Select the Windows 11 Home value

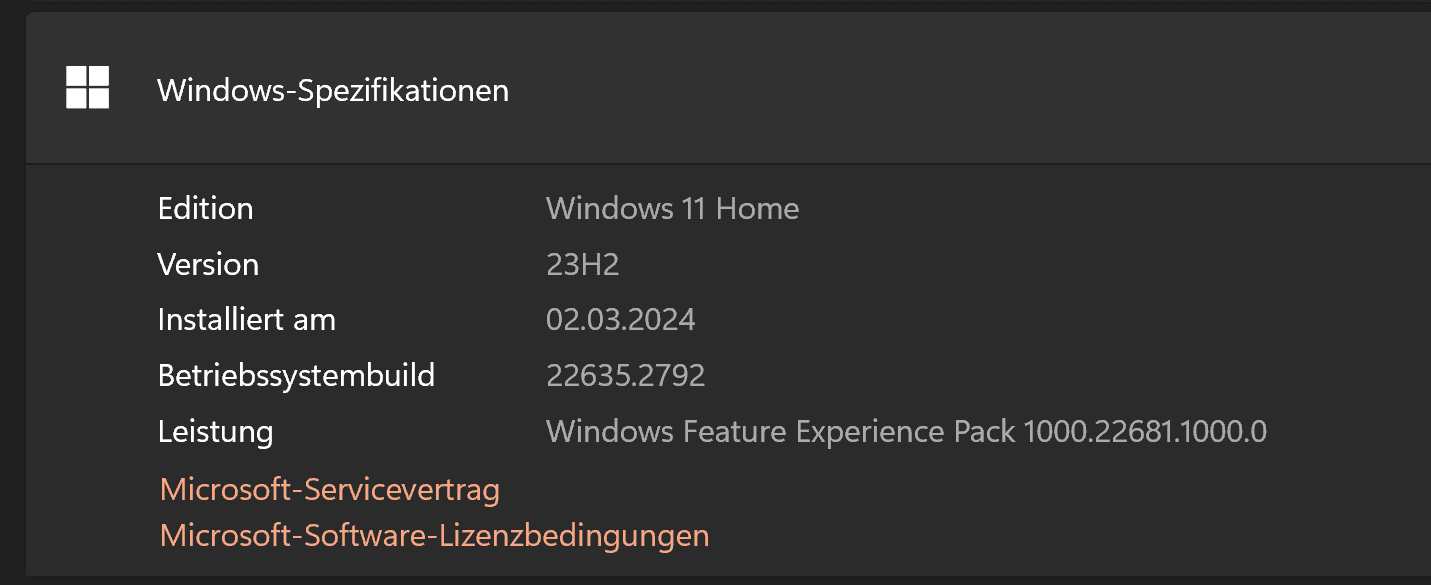click(672, 209)
